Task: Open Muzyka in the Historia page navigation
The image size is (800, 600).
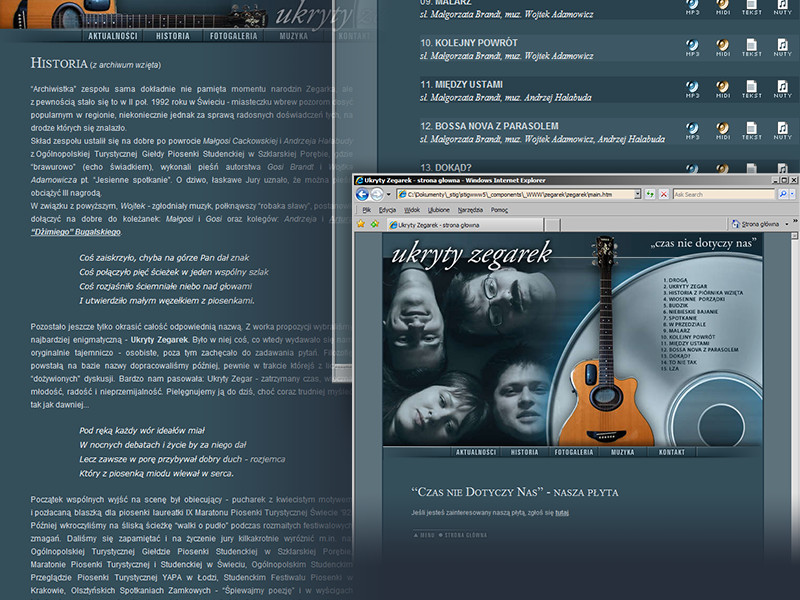Action: (294, 36)
